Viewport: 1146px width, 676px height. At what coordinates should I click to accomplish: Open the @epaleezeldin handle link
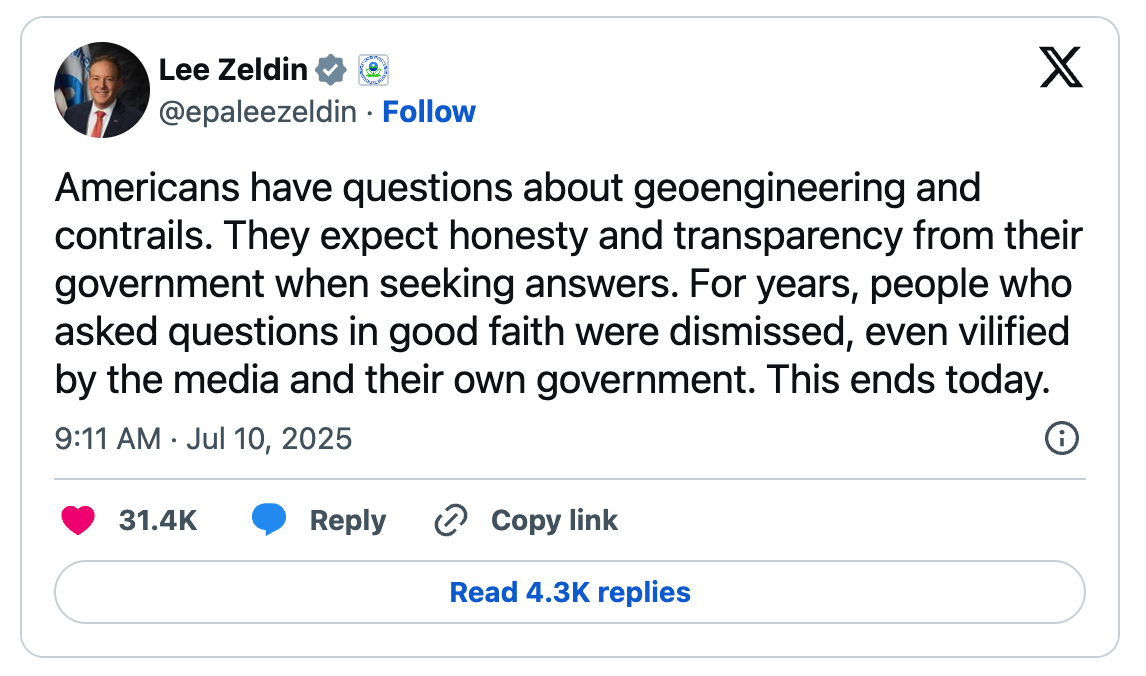tap(257, 112)
